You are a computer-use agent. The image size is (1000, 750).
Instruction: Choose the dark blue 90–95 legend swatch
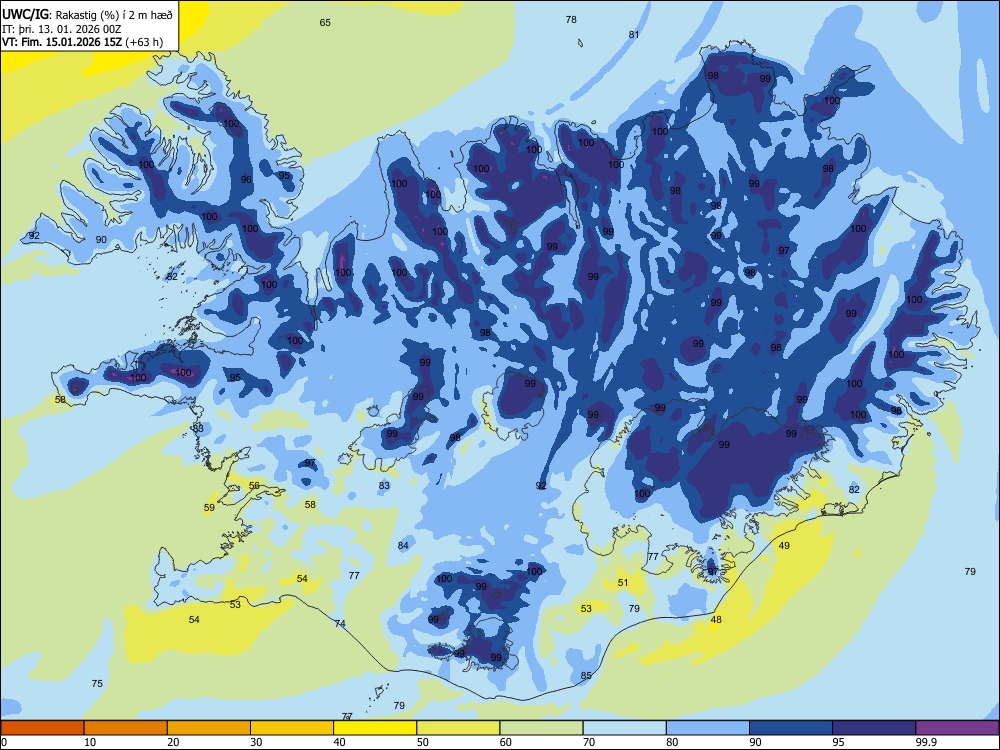[x=791, y=728]
